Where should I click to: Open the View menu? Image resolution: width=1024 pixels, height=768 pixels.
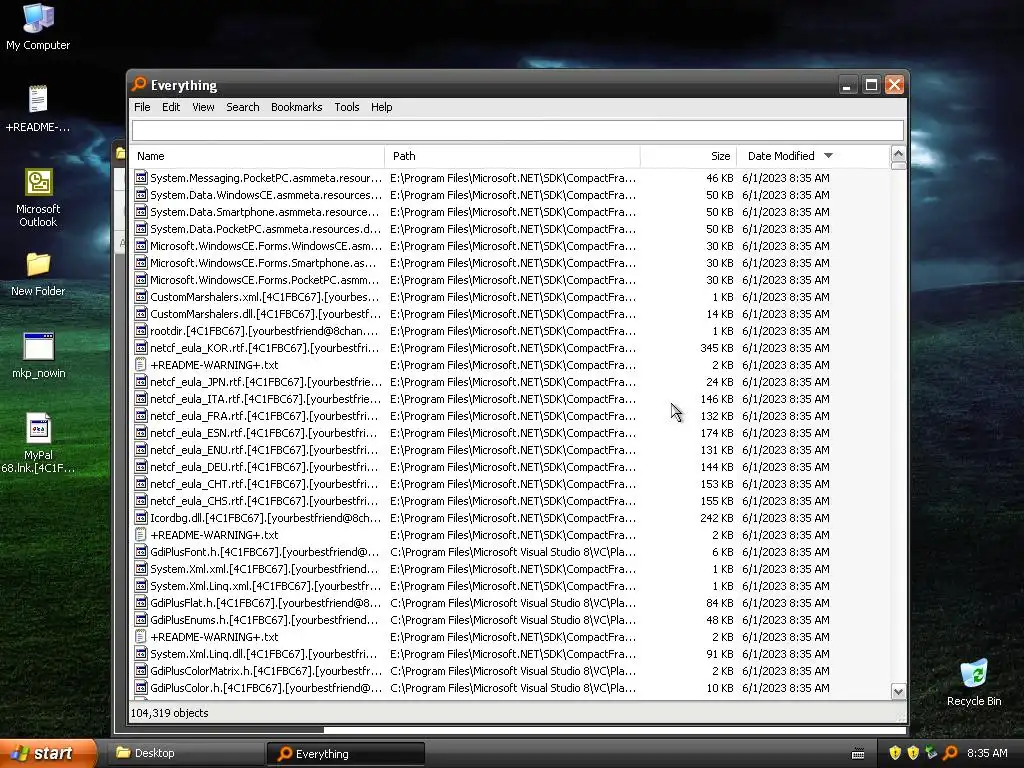(x=203, y=107)
